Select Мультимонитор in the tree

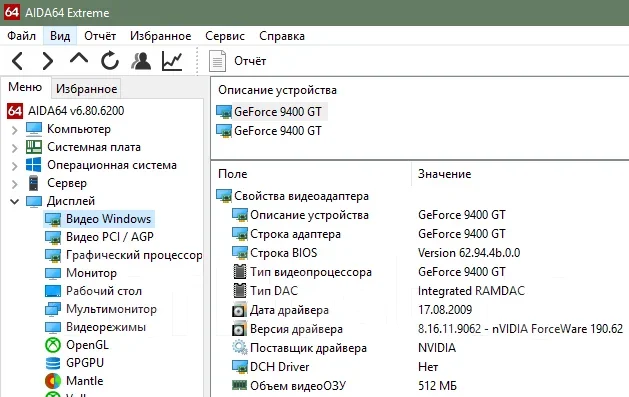(111, 309)
